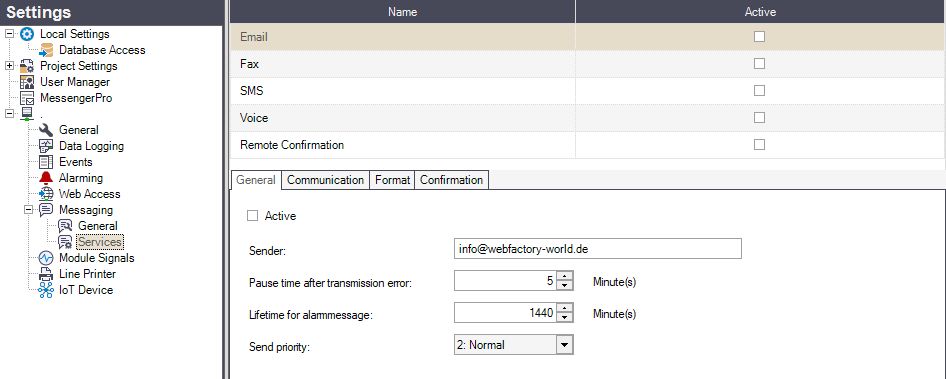Enable the Fax service Active checkbox
This screenshot has height=379, width=946.
[760, 63]
